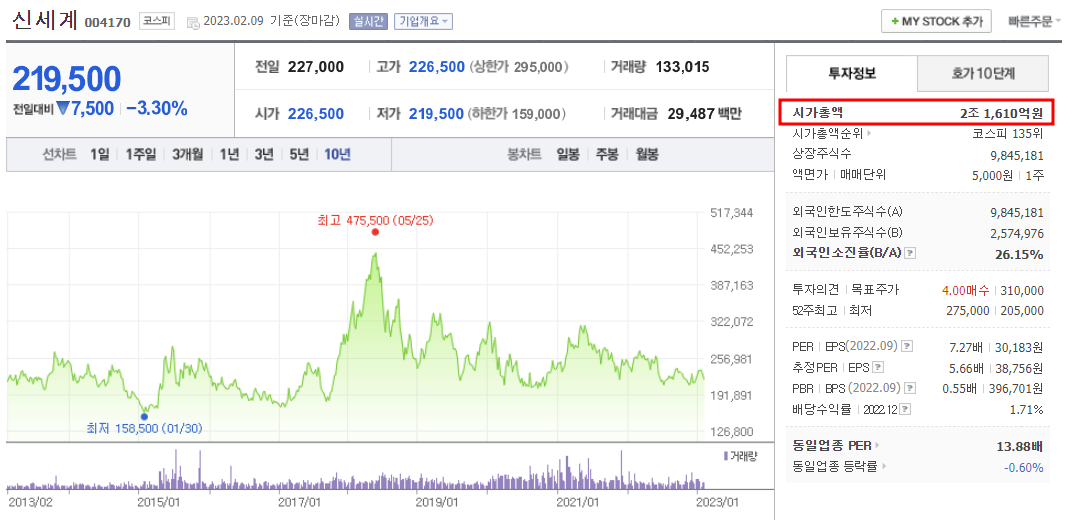The image size is (1073, 520).
Task: Select the 1주일 line chart period
Action: click(140, 155)
